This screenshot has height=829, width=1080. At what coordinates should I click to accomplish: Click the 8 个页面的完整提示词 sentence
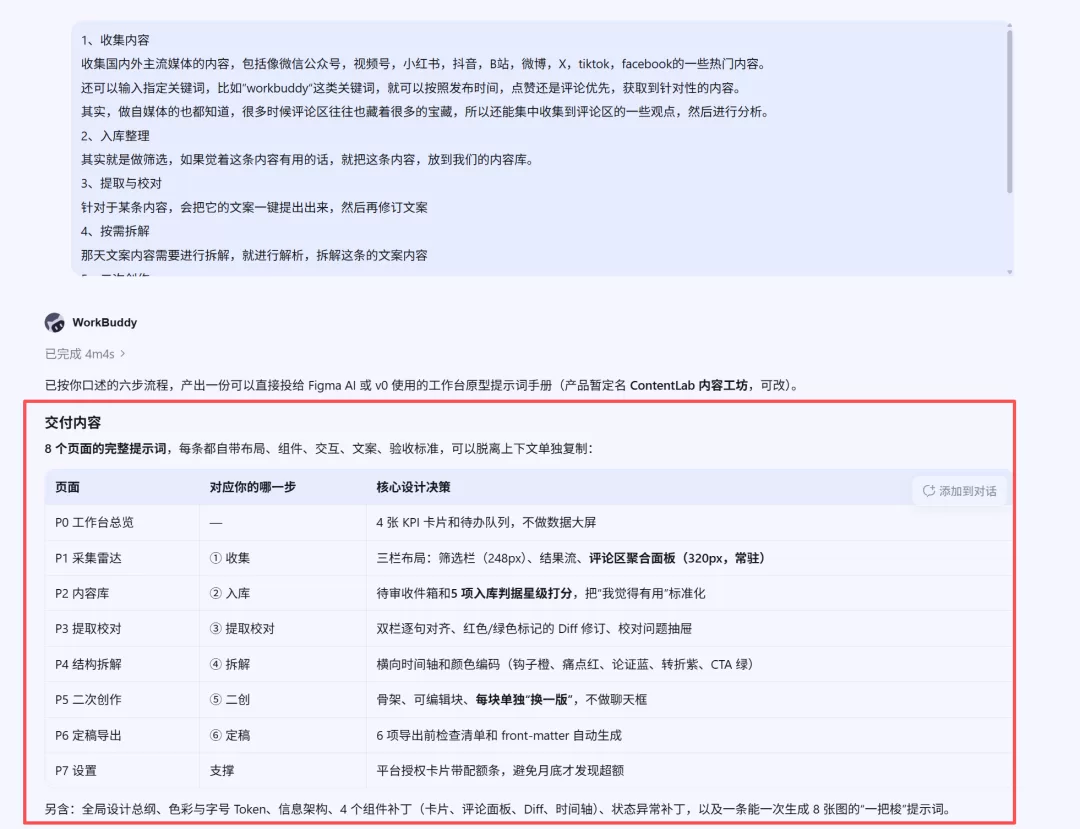[x=318, y=449]
